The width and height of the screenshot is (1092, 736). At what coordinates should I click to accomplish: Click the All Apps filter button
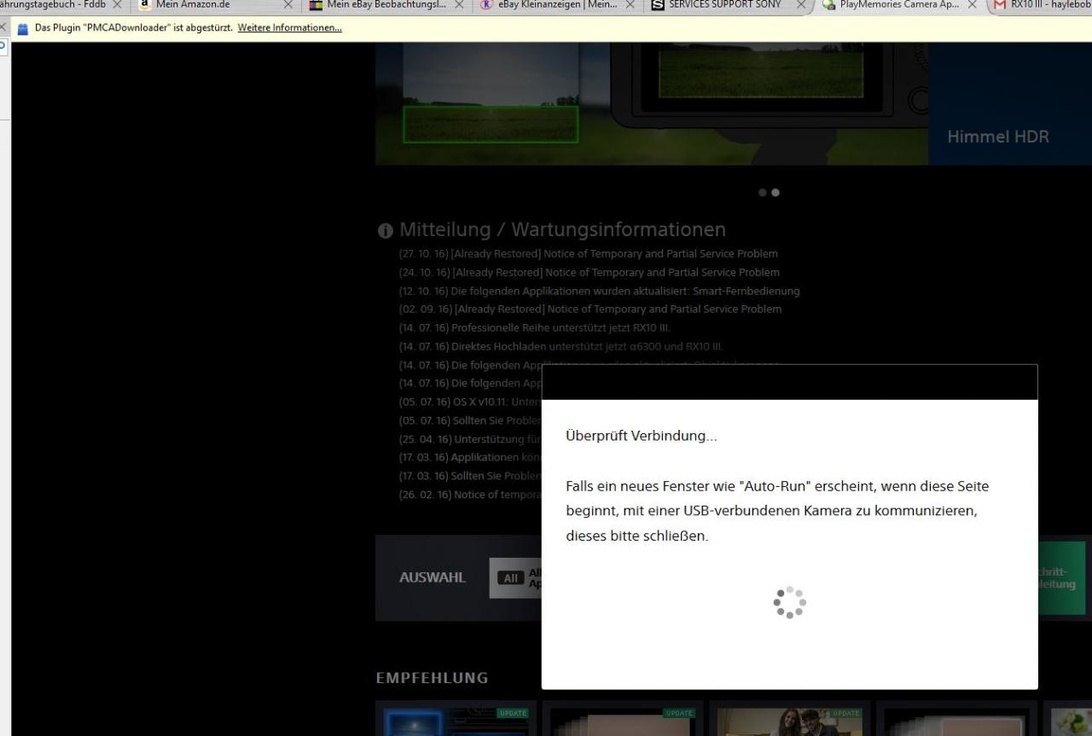point(517,578)
